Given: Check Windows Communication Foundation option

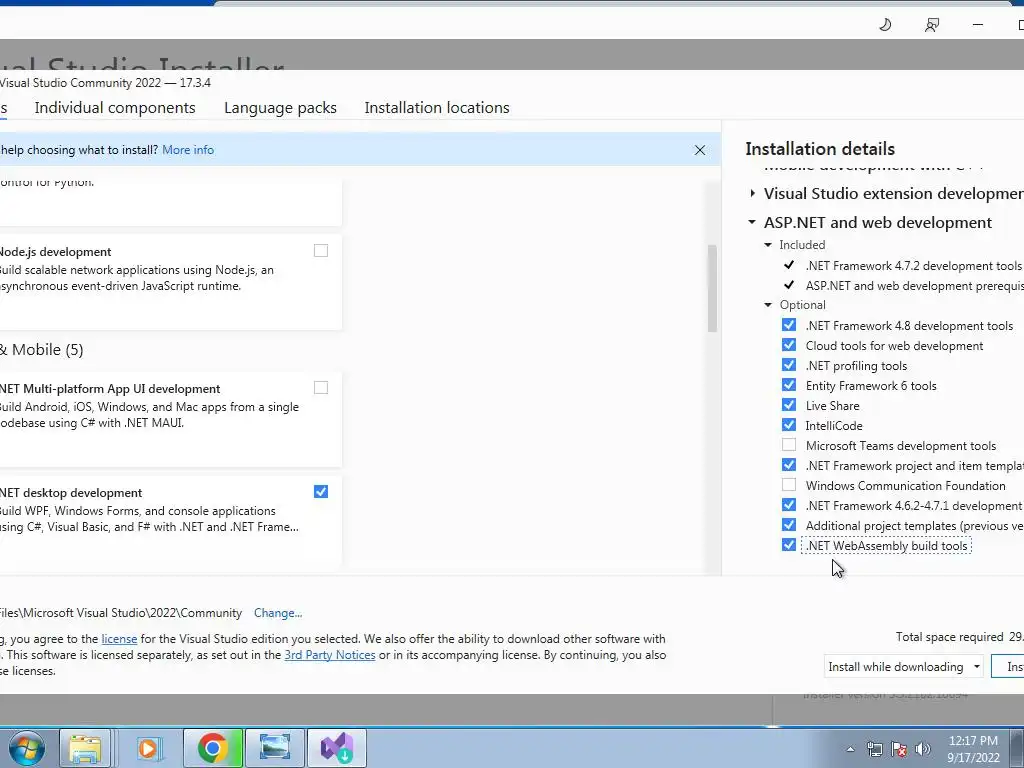Looking at the screenshot, I should [789, 485].
